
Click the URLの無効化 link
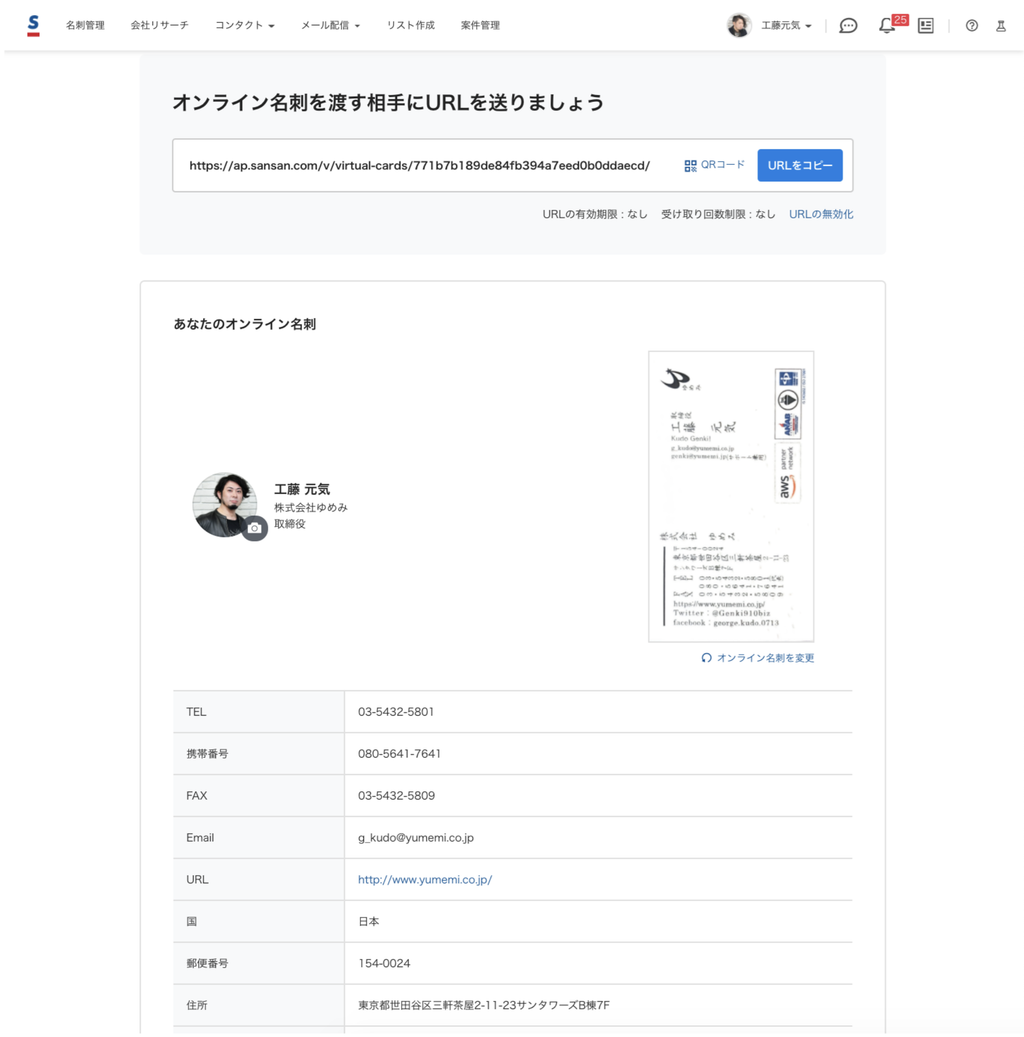point(821,214)
